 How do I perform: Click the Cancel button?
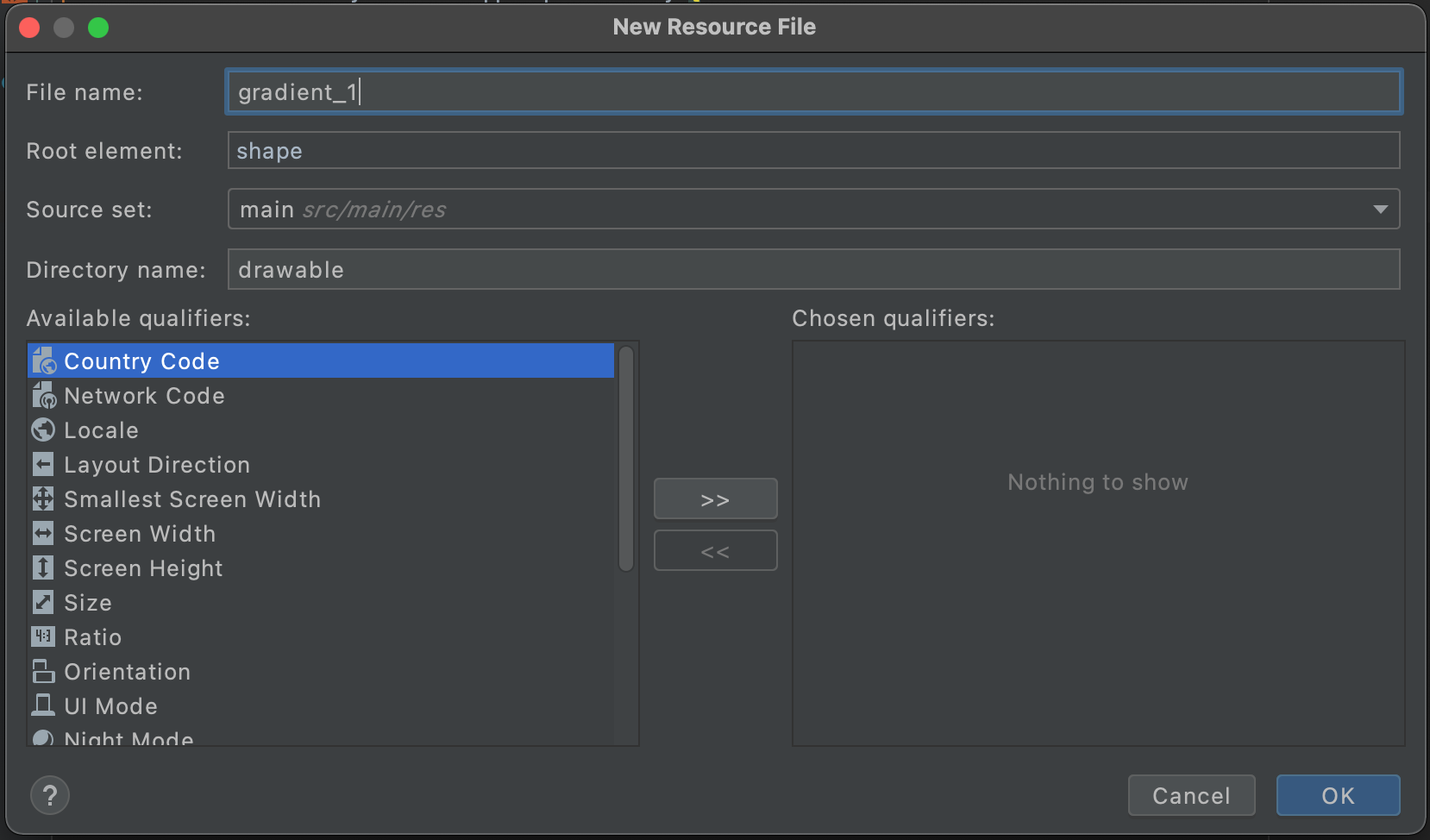point(1191,795)
